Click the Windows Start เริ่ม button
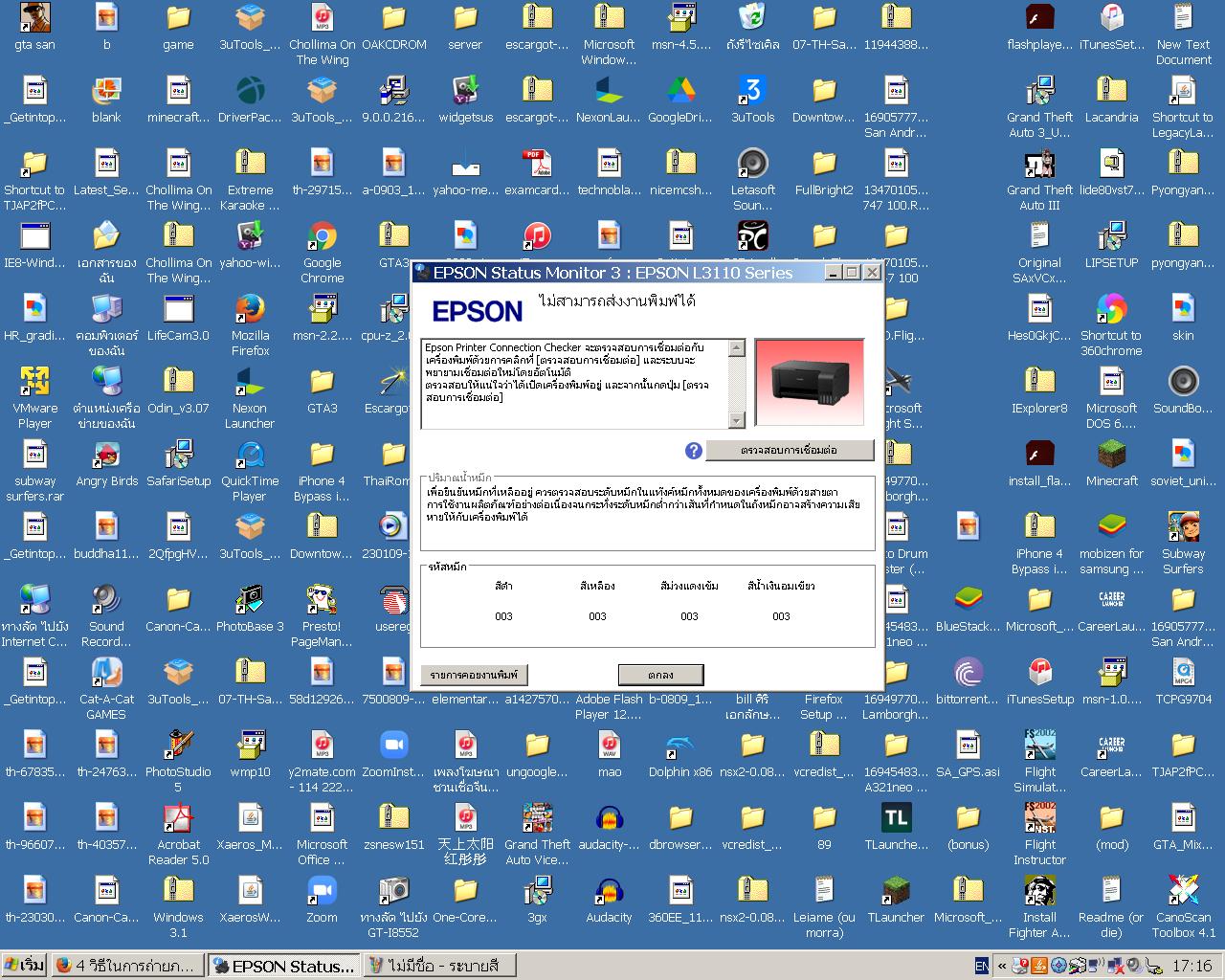Viewport: 1225px width, 980px height. pos(24,966)
